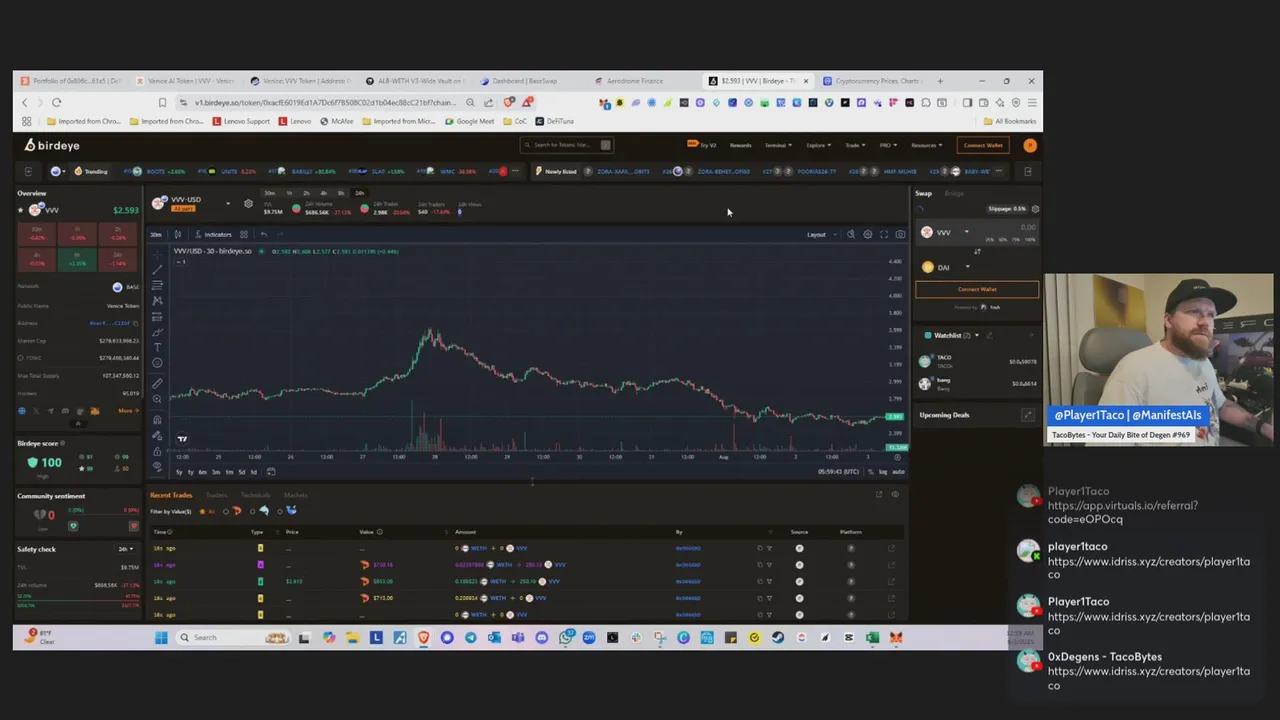Select the 24h stats timeframe
This screenshot has height=720, width=1280.
pos(359,193)
